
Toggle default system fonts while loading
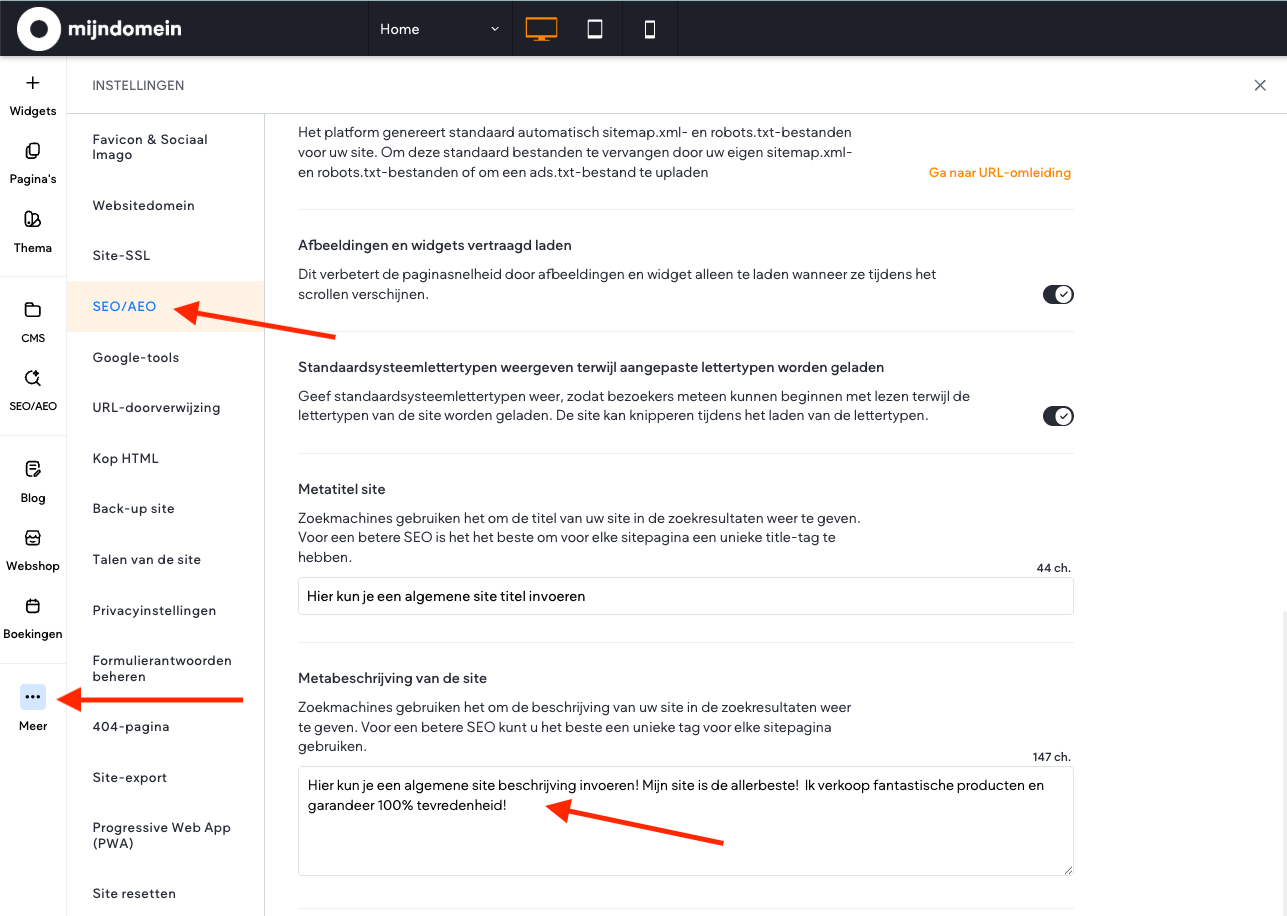(1058, 416)
